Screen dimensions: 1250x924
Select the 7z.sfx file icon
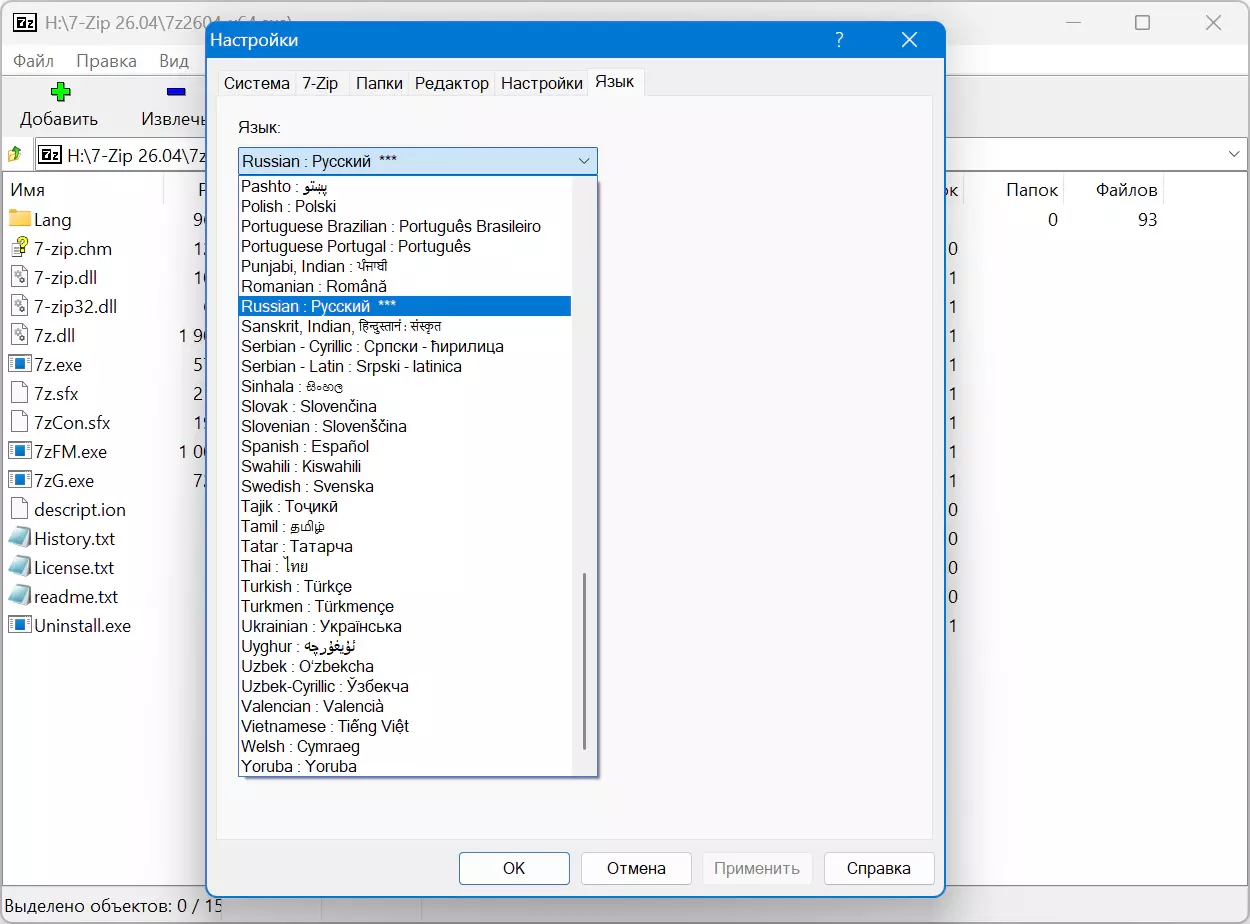[20, 393]
